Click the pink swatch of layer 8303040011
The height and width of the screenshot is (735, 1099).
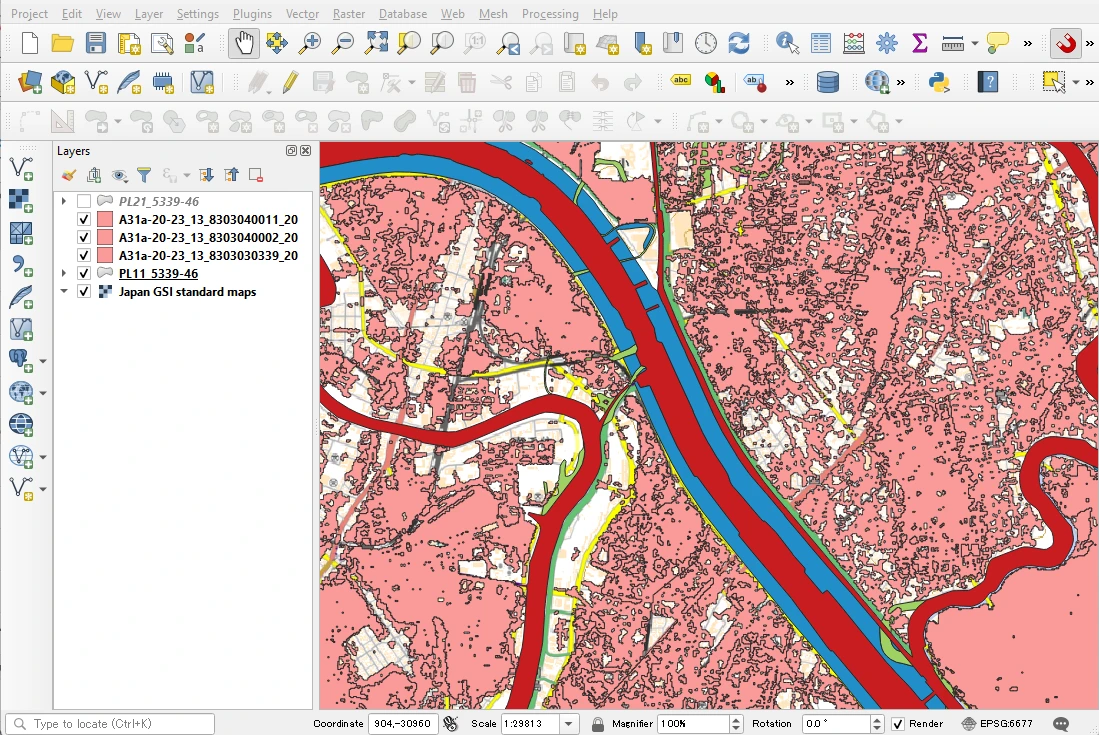pos(106,219)
